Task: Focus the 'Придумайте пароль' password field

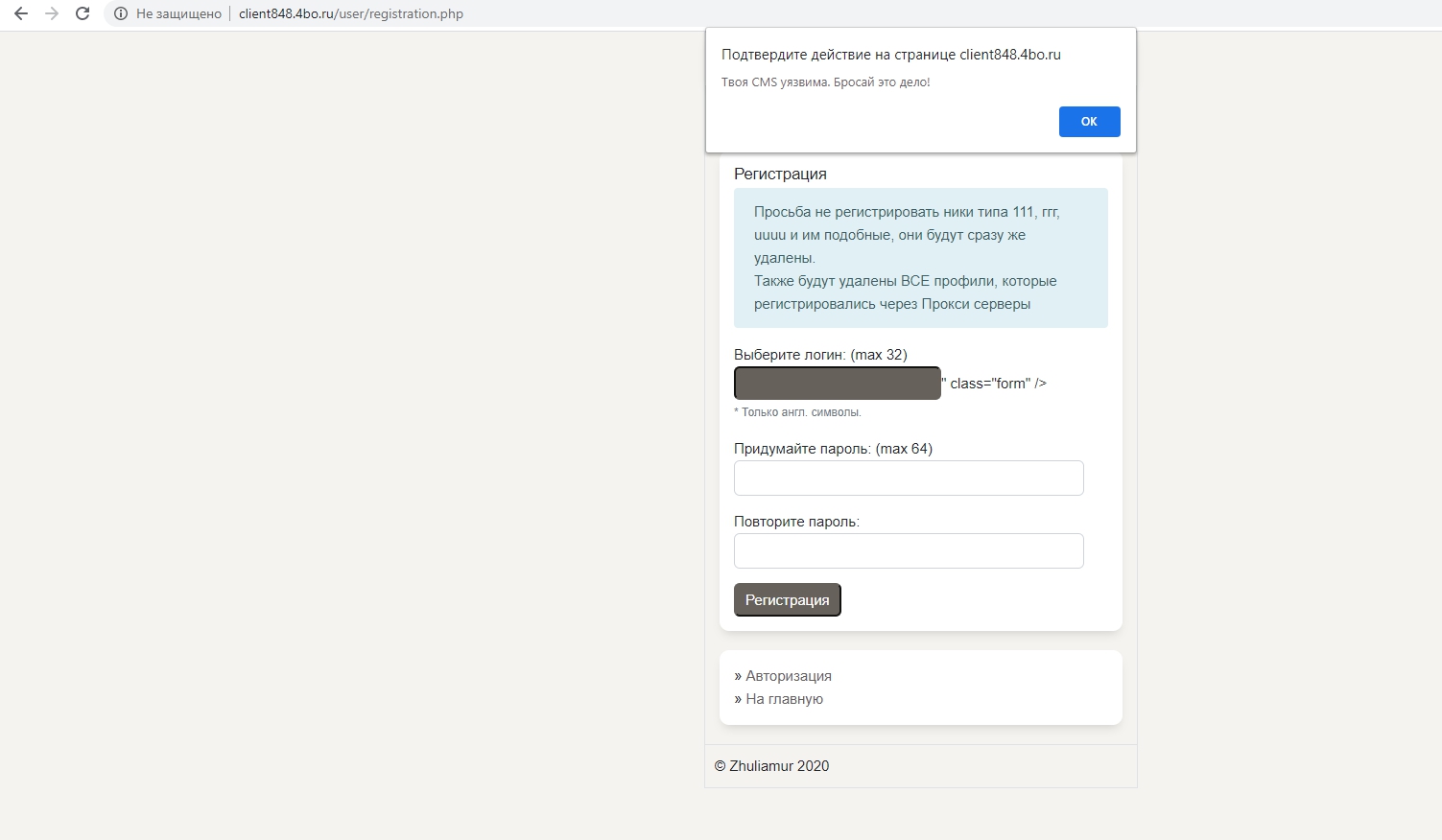Action: pos(908,478)
